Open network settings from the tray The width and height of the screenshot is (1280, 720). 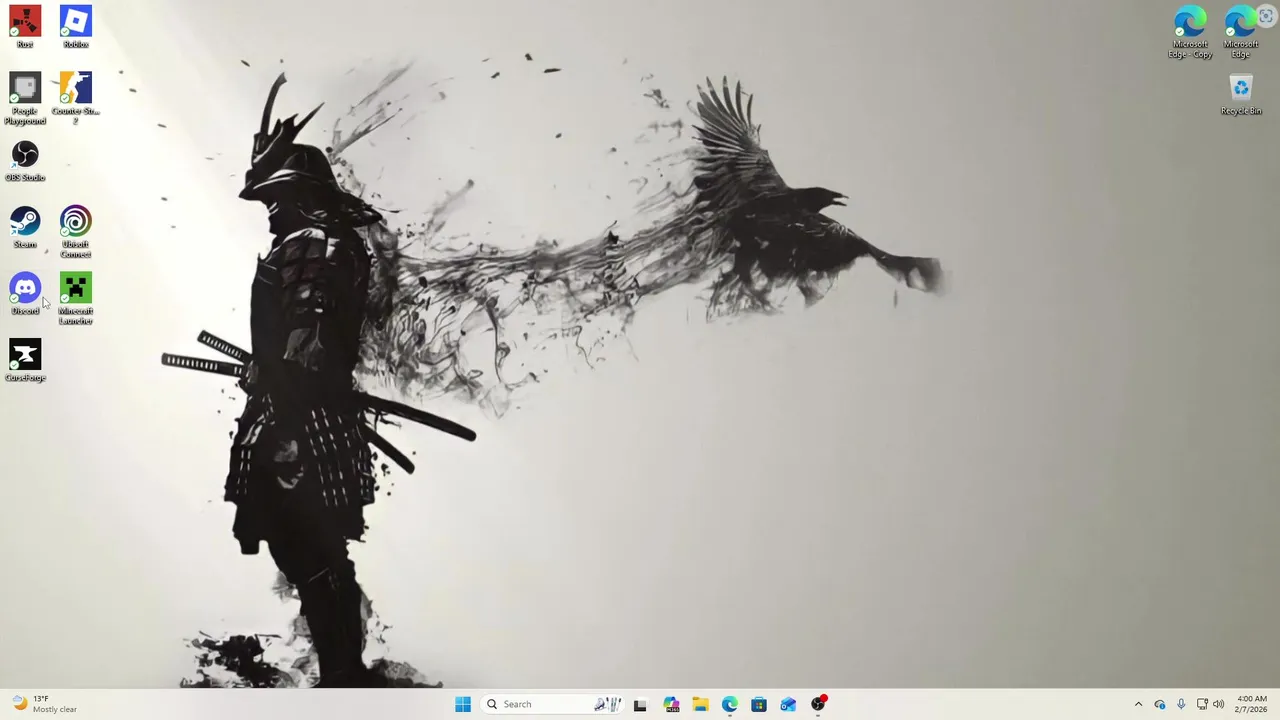coord(1202,704)
